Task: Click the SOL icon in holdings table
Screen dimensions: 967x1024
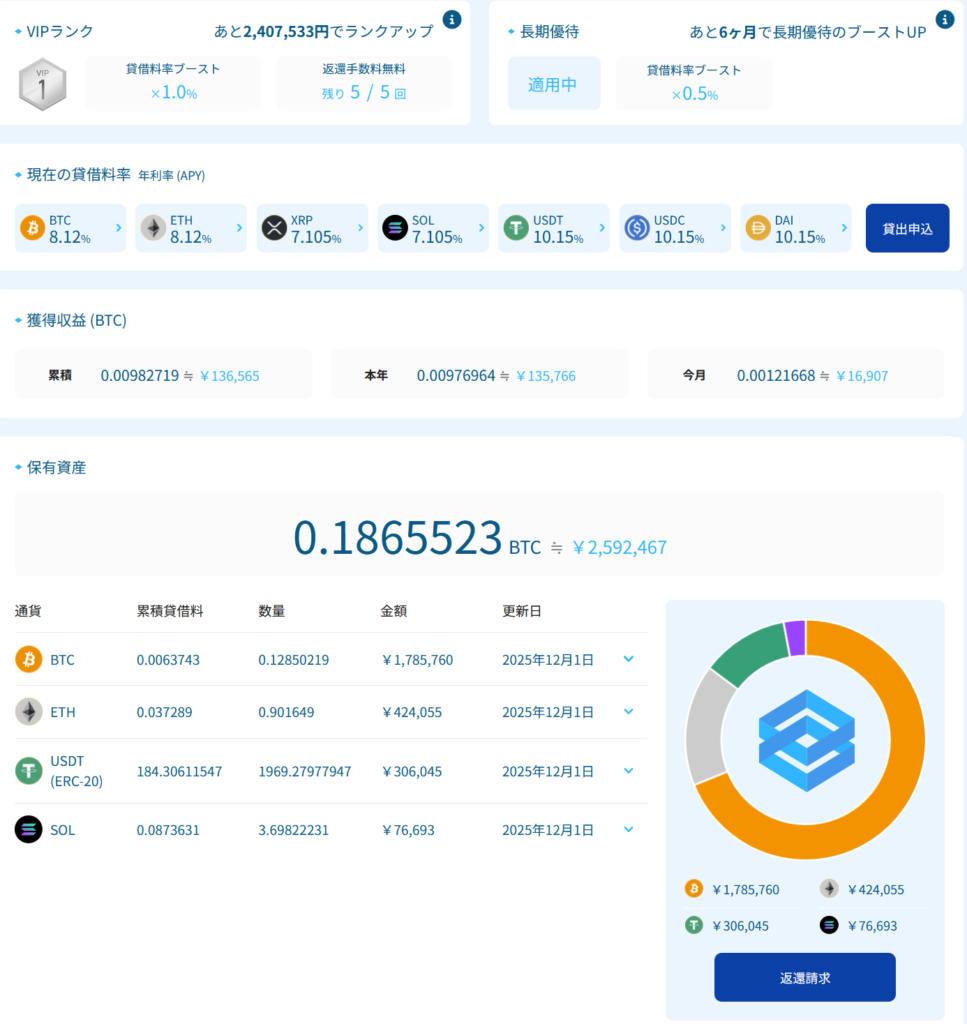Action: 29,829
